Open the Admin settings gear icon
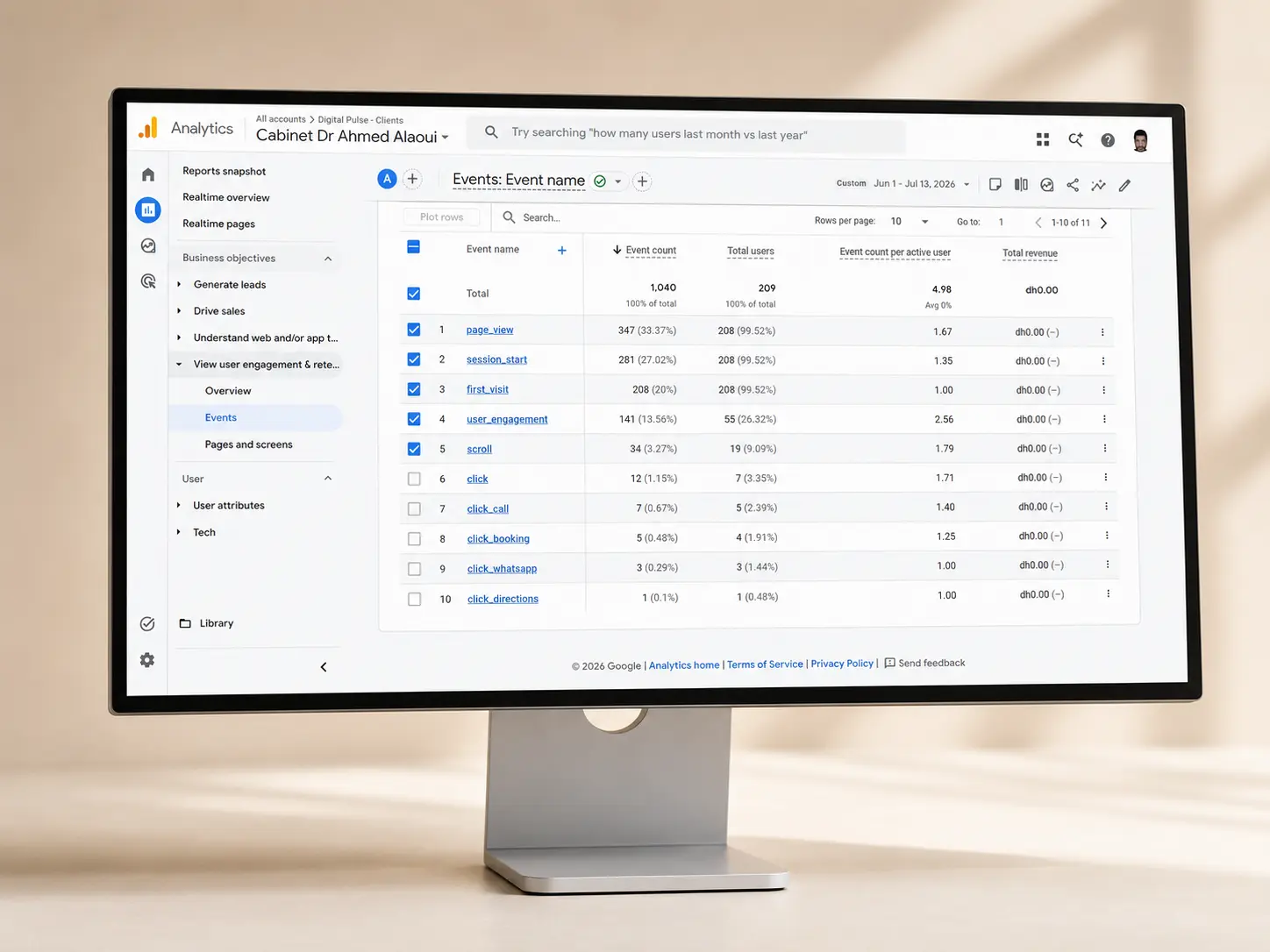 click(x=147, y=660)
